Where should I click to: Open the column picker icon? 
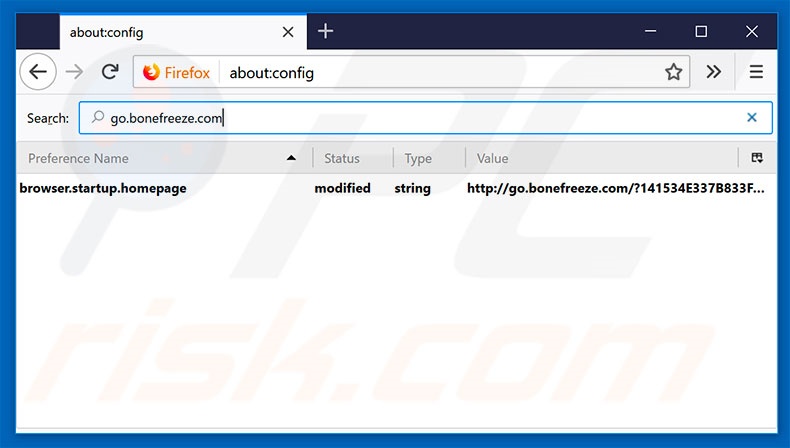pos(757,158)
